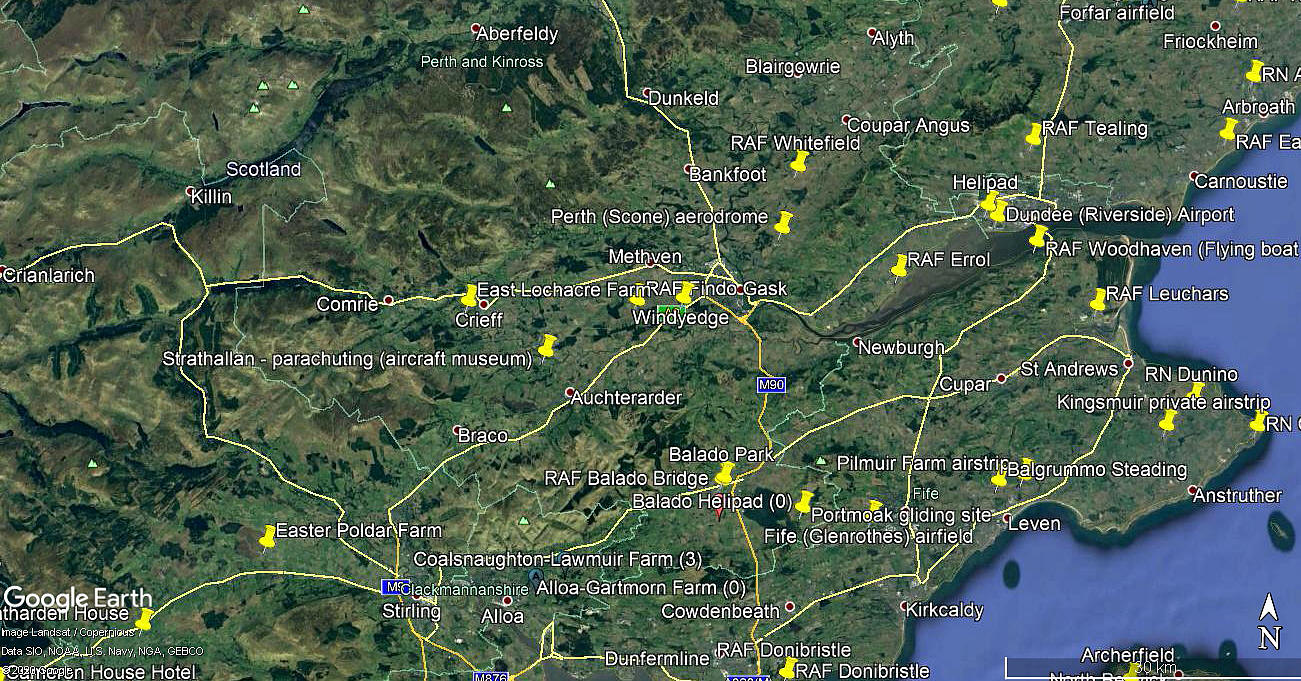Select the Perth (Scone) aerodrome pushpin
This screenshot has width=1301, height=681.
(x=783, y=222)
